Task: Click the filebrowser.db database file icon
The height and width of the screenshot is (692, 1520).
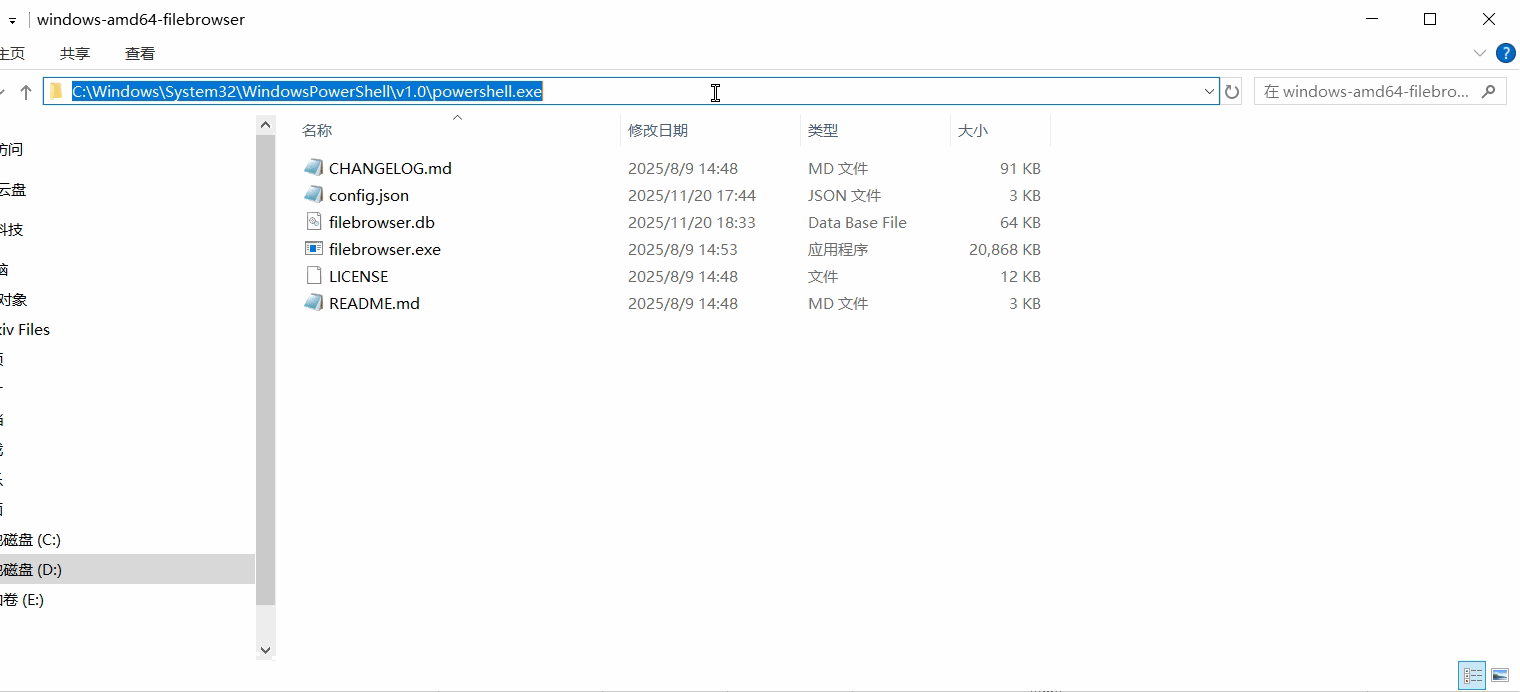Action: (x=314, y=222)
